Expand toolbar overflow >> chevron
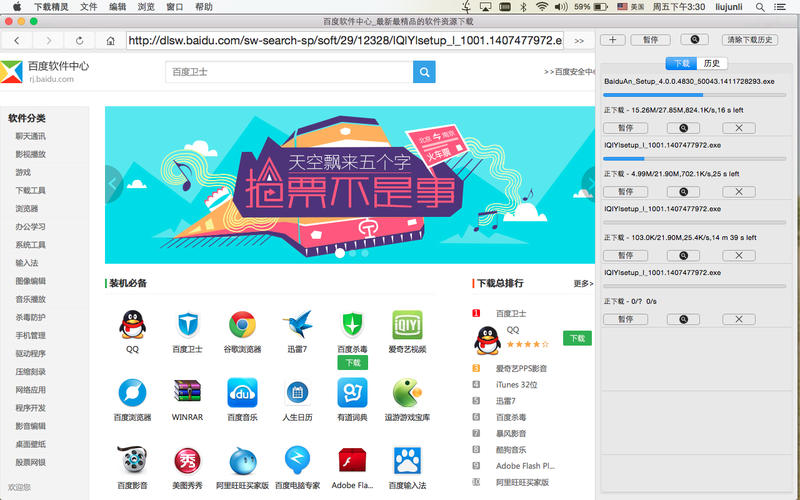Image resolution: width=800 pixels, height=500 pixels. (579, 41)
